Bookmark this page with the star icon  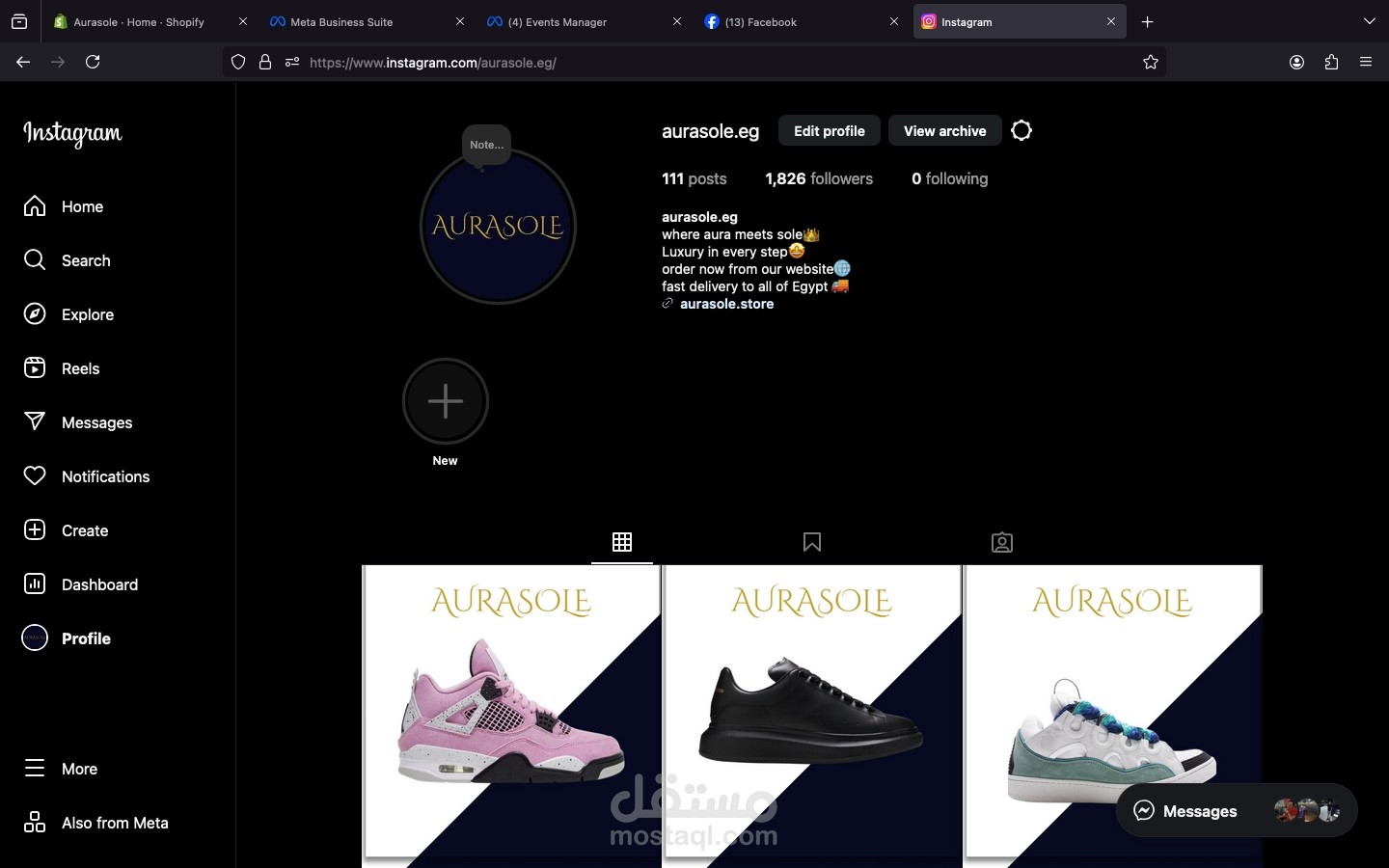(1151, 63)
